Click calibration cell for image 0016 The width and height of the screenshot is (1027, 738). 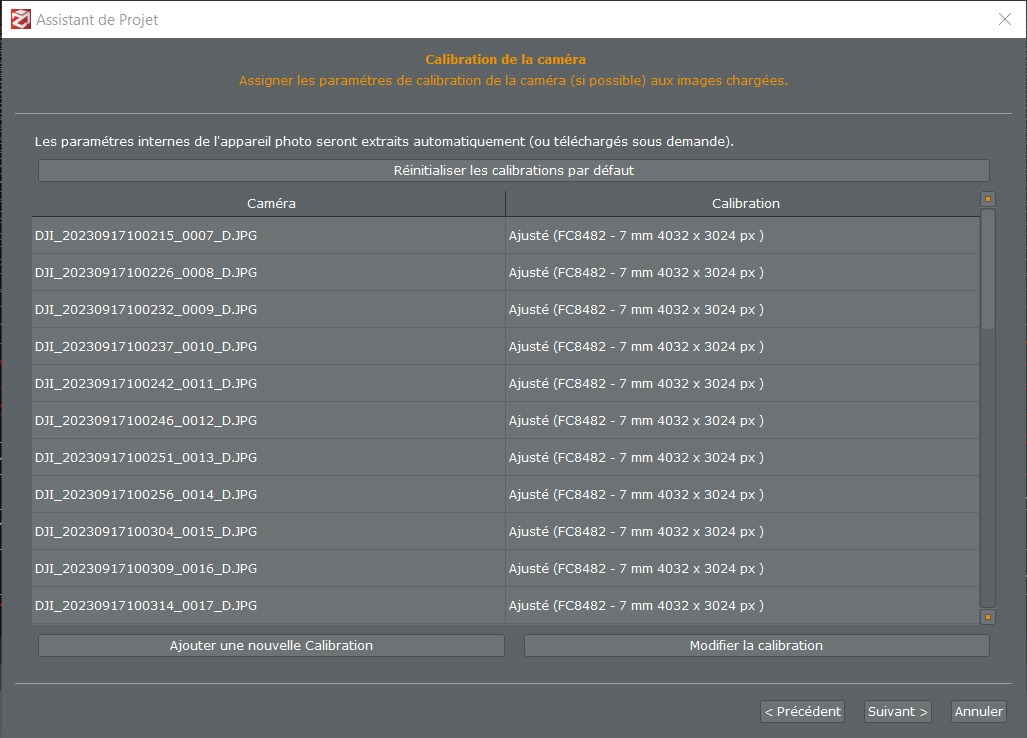coord(743,568)
